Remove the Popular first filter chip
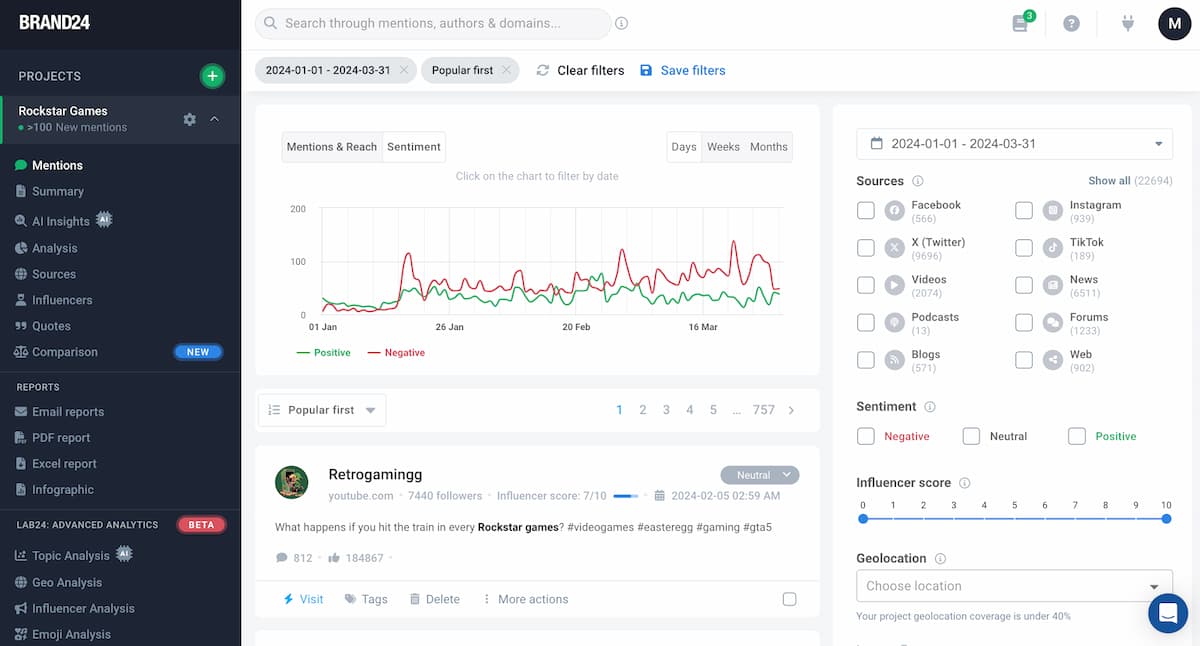The height and width of the screenshot is (646, 1200). point(507,70)
